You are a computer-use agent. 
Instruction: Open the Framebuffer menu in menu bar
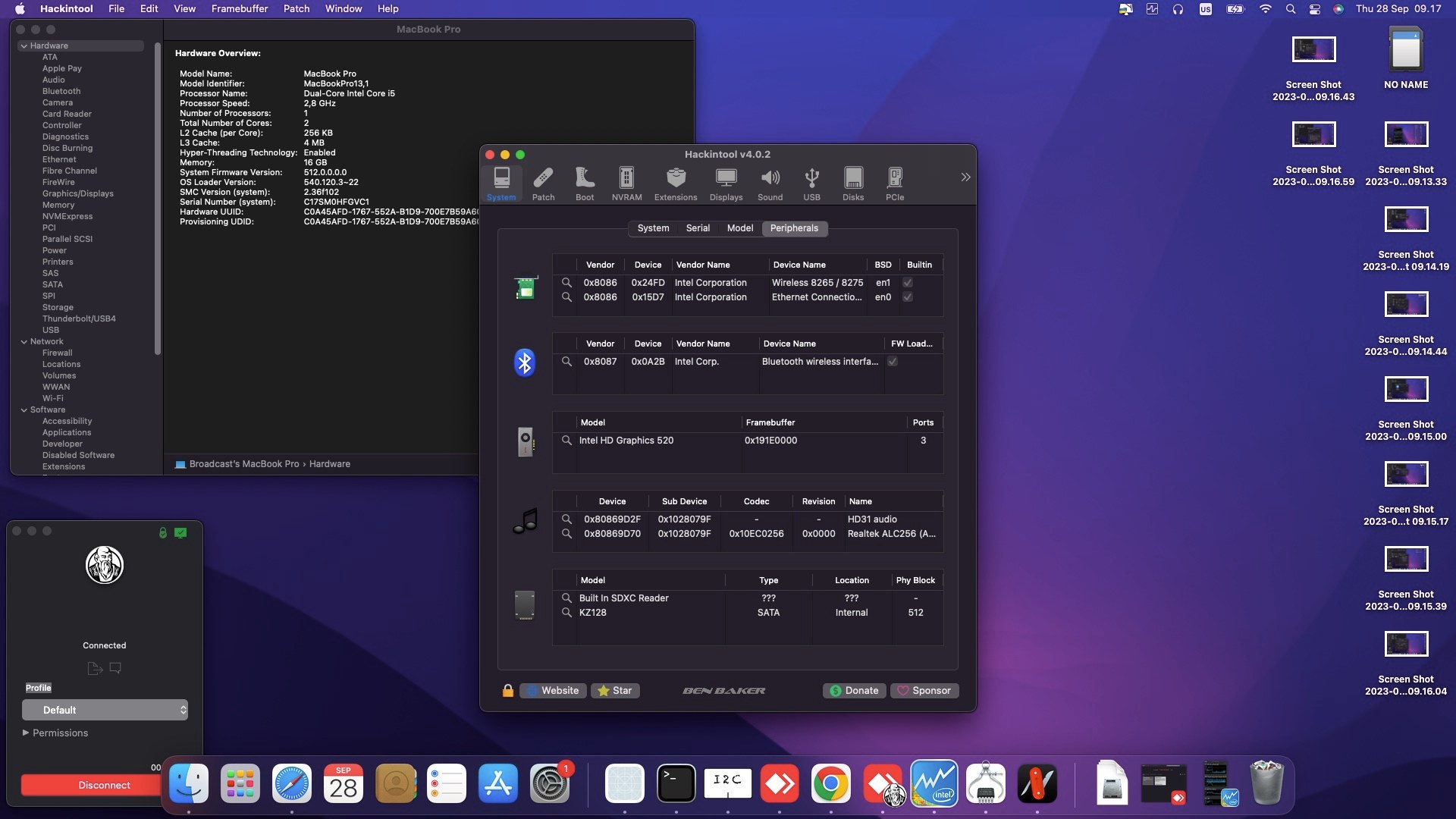(240, 9)
